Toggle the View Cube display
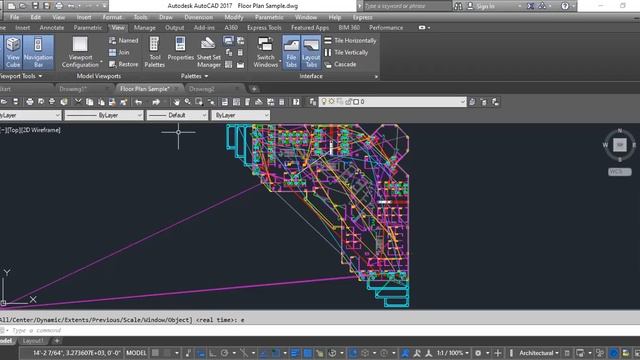Viewport: 640px width, 360px height. pyautogui.click(x=13, y=52)
